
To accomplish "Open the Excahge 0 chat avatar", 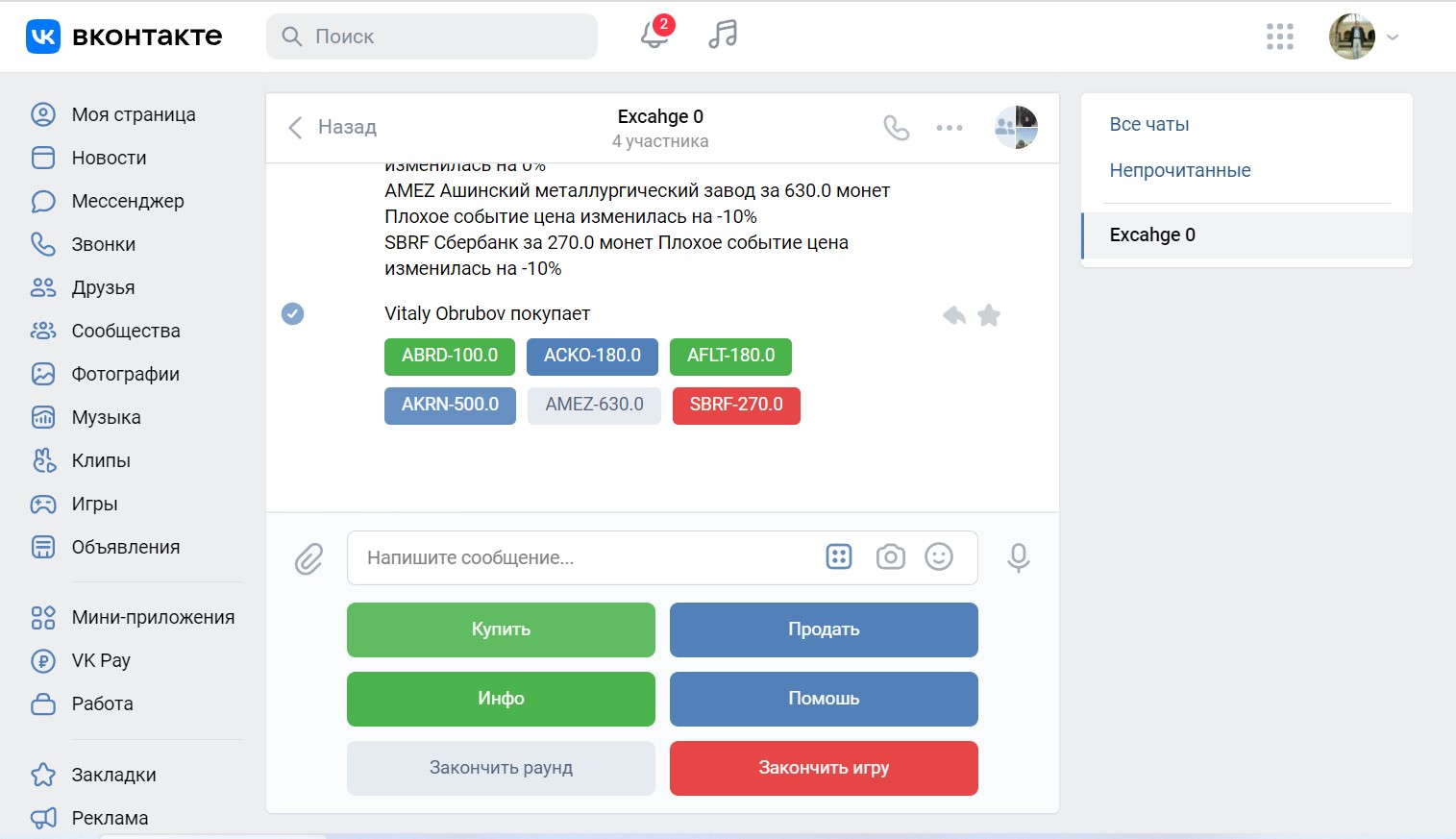I will coord(1016,128).
